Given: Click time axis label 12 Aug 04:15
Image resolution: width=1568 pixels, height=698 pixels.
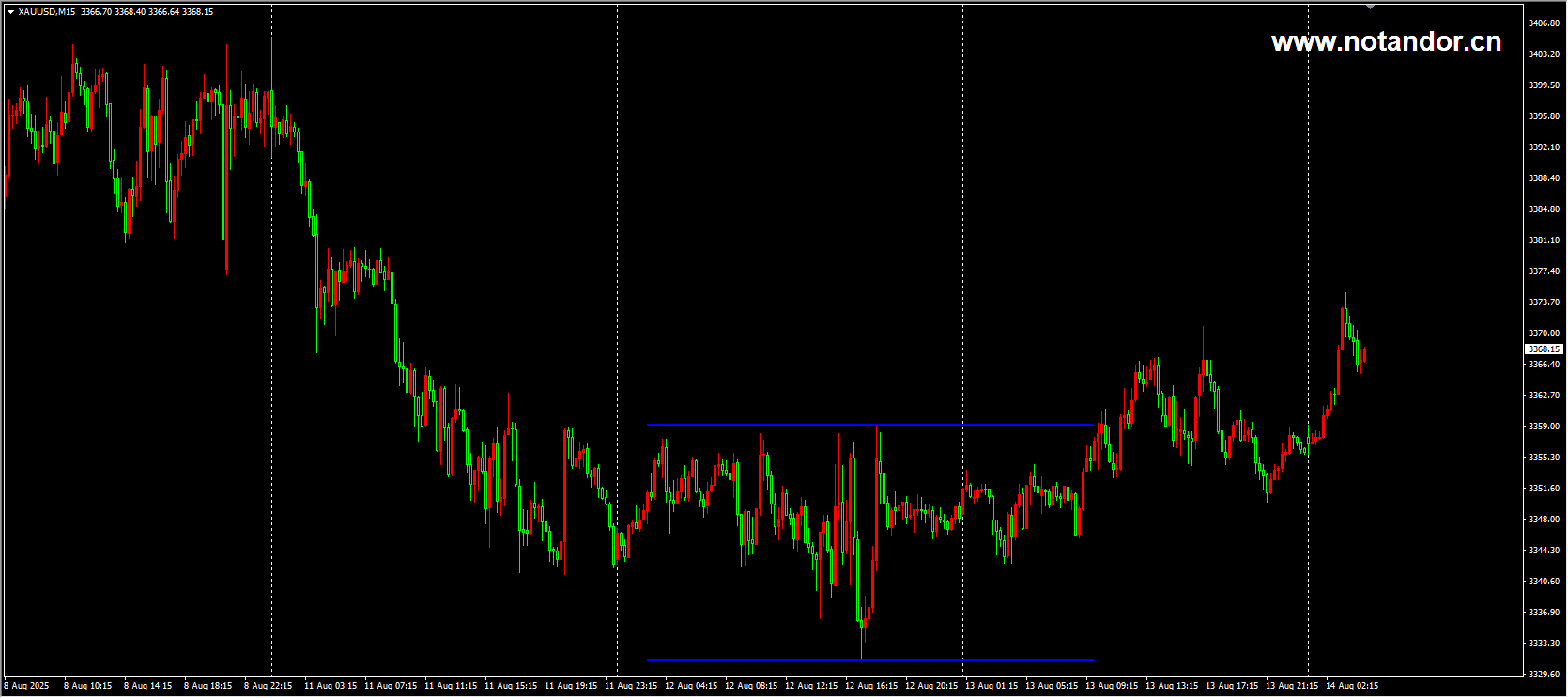Looking at the screenshot, I should tap(691, 686).
